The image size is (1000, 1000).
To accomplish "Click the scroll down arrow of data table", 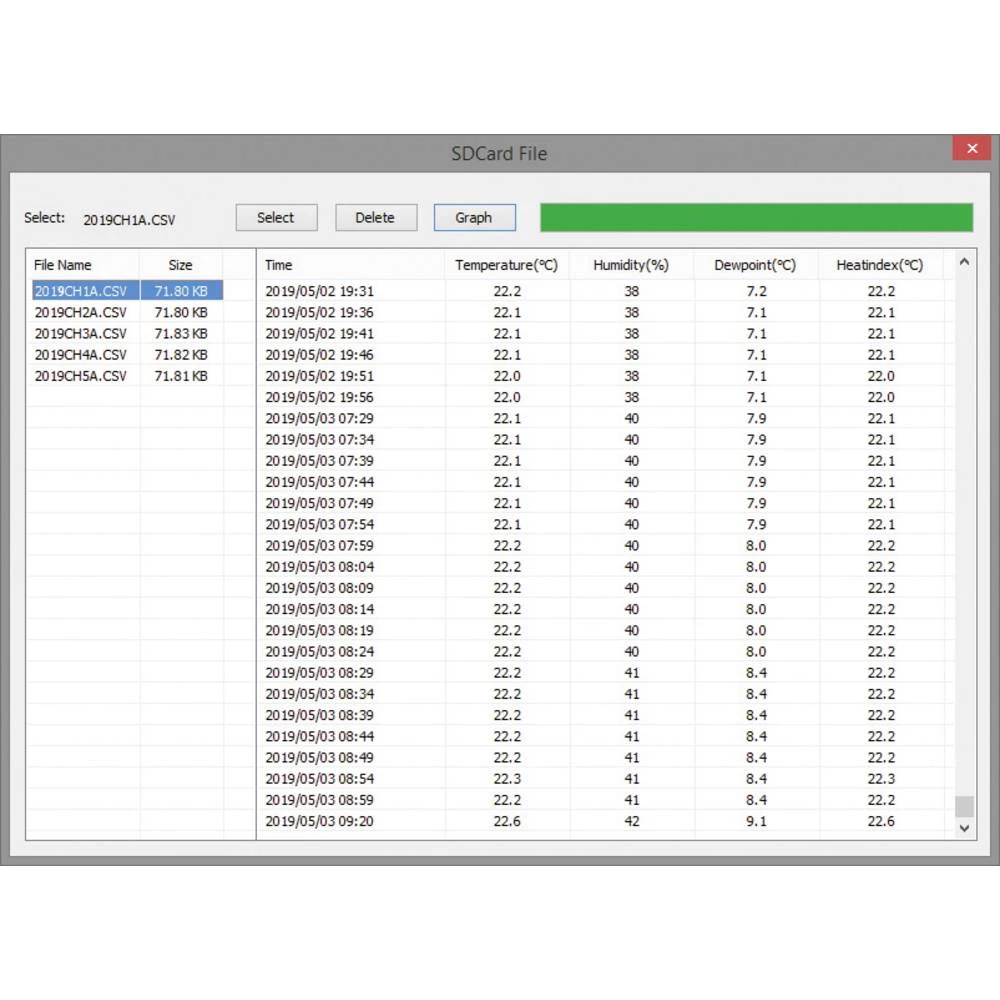I will [x=964, y=828].
